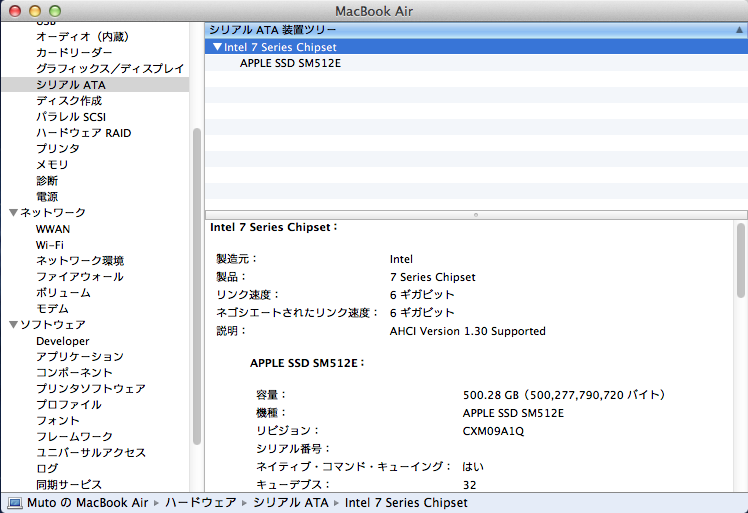Click the computer icon in the path bar
The height and width of the screenshot is (513, 748).
[15, 503]
